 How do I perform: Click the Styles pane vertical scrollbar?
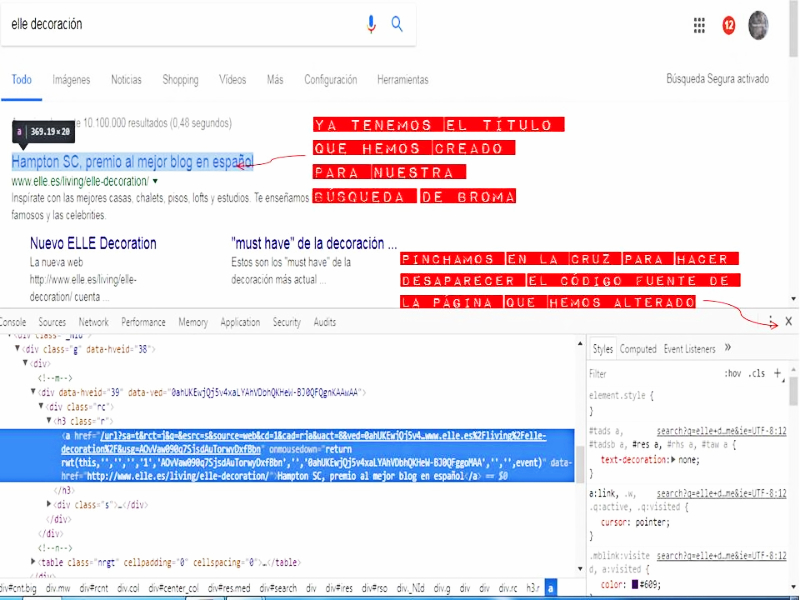coord(793,391)
